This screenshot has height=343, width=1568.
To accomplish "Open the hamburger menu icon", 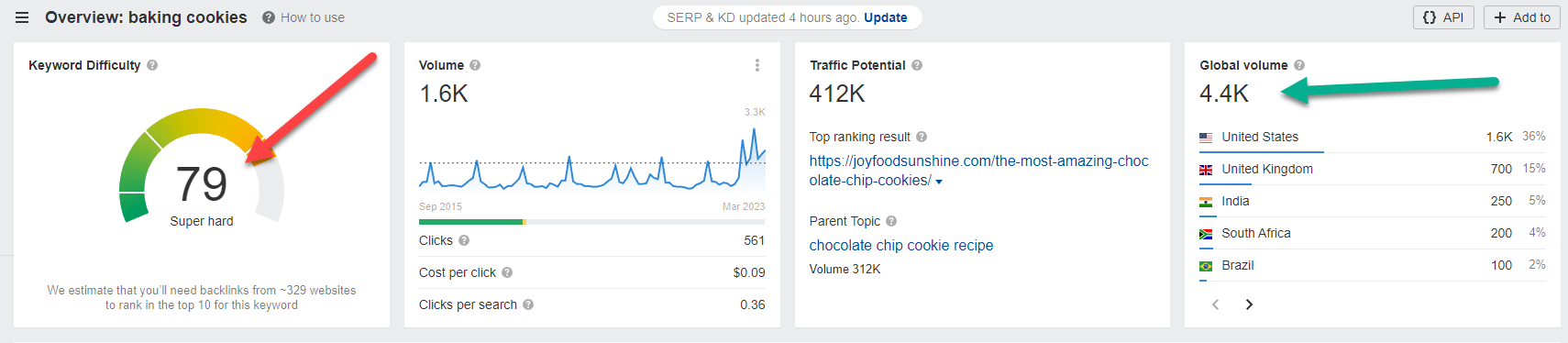I will point(22,17).
